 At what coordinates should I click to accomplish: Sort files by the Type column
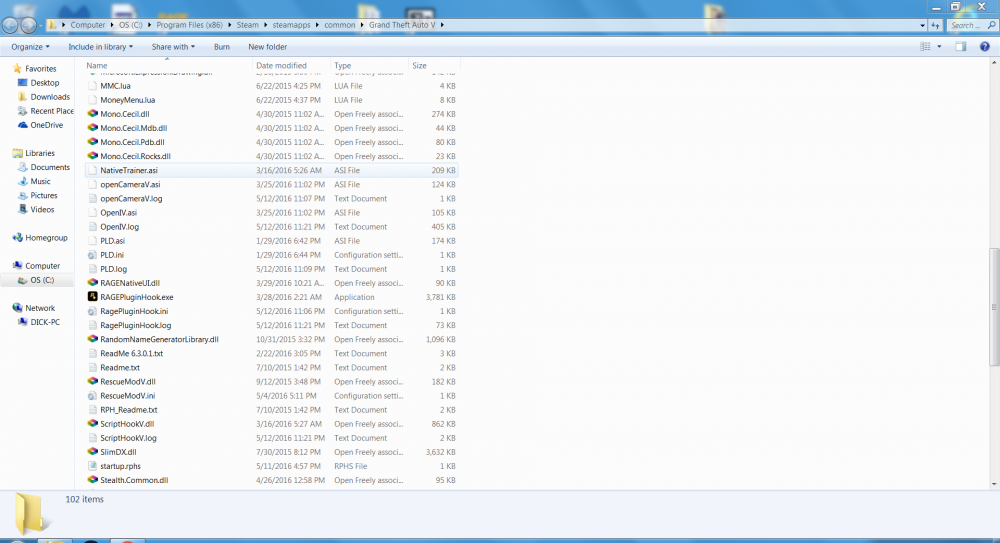(x=369, y=65)
